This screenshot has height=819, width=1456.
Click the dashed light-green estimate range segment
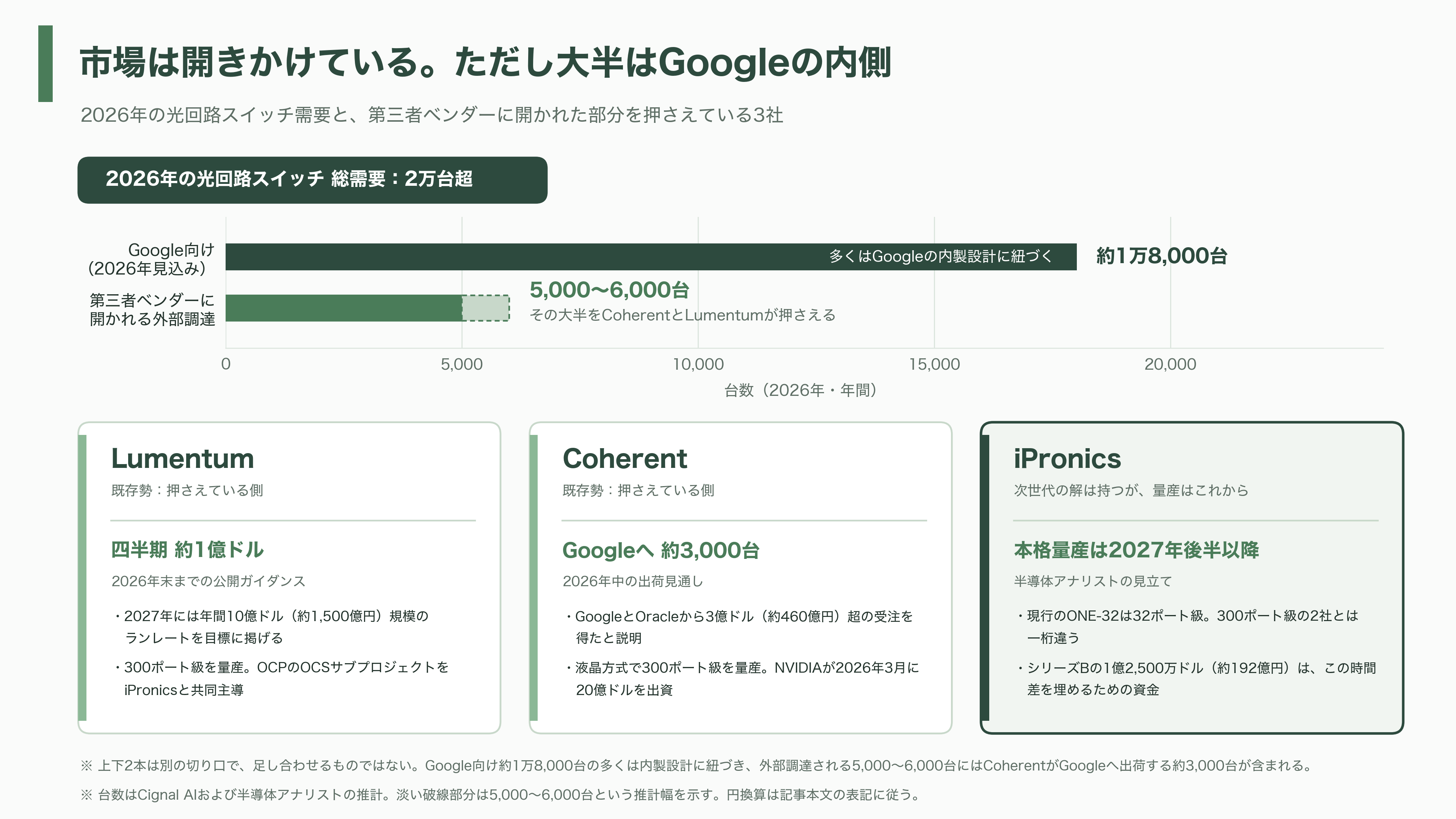485,308
